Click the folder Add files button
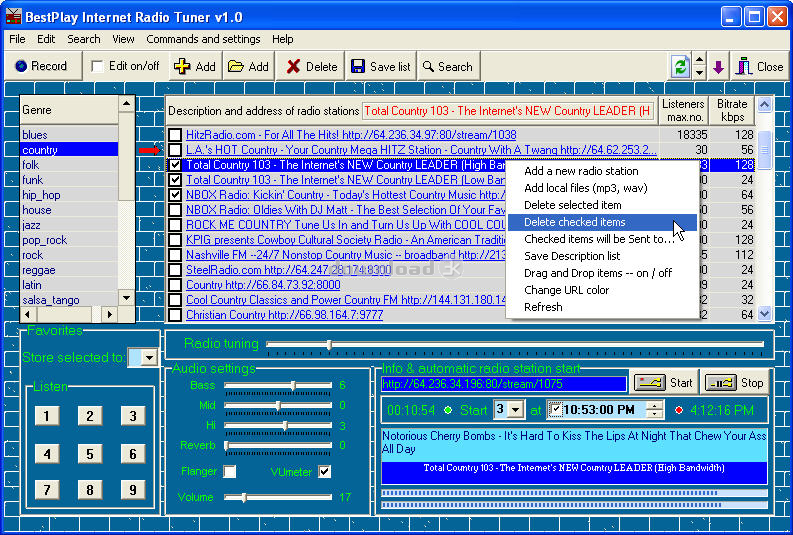 [x=249, y=66]
